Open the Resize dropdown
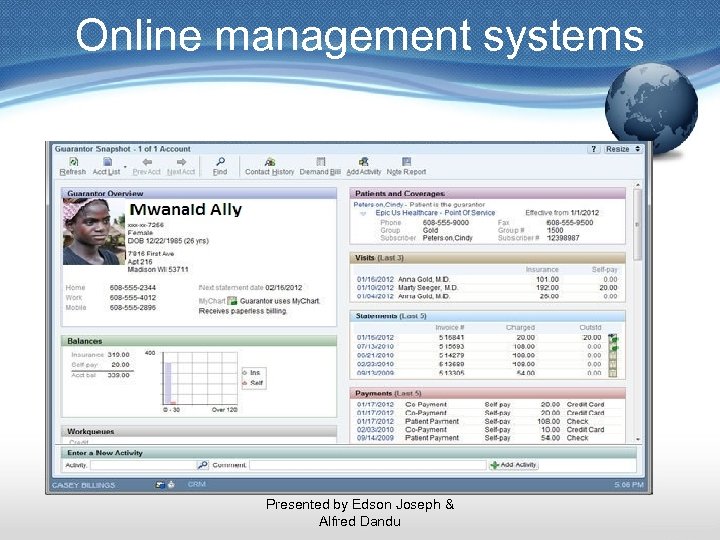The height and width of the screenshot is (540, 720). click(623, 149)
